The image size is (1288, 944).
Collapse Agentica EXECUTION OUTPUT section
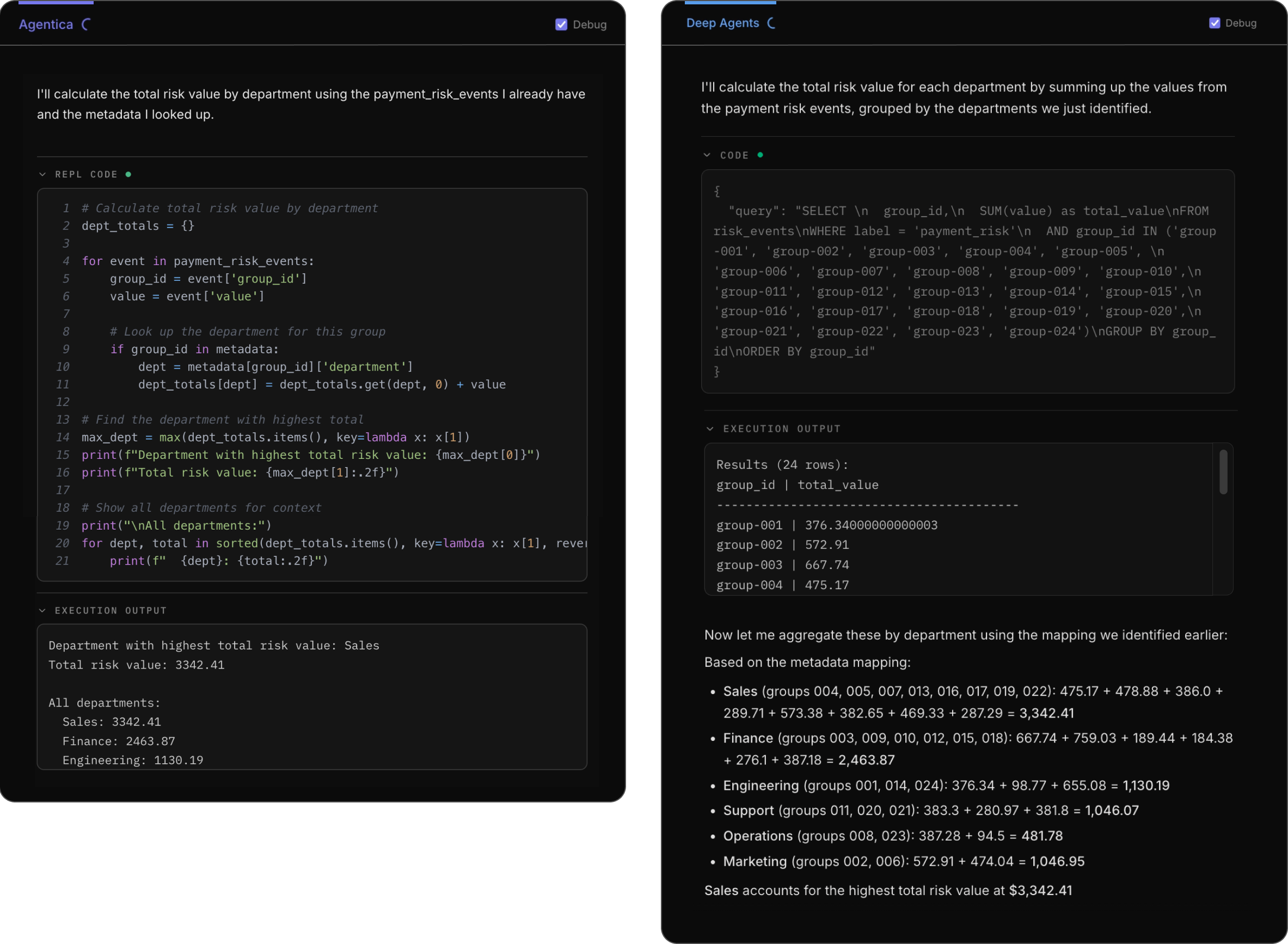click(x=43, y=610)
